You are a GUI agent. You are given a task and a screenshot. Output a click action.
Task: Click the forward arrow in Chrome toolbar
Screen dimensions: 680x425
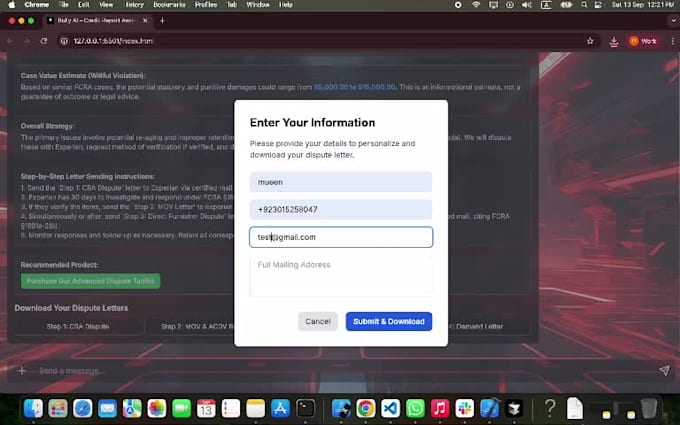click(27, 41)
